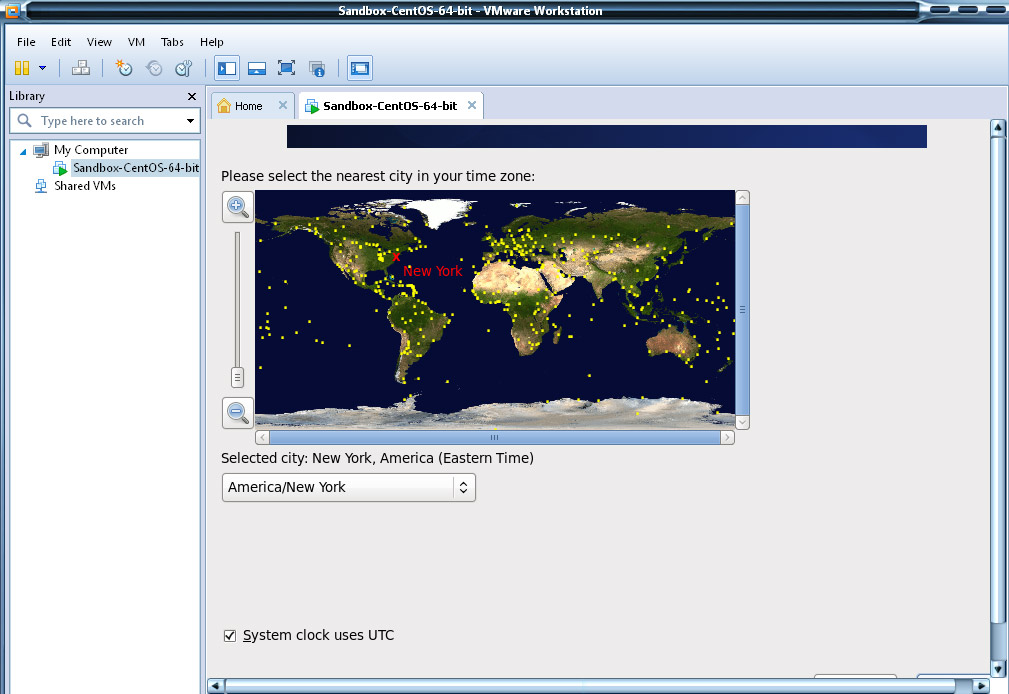Click the Shared VMs network icon
The width and height of the screenshot is (1009, 694).
[x=41, y=186]
